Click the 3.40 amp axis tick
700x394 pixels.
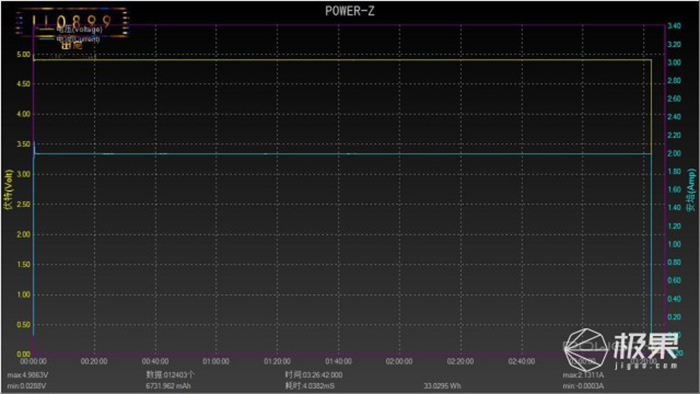(675, 26)
